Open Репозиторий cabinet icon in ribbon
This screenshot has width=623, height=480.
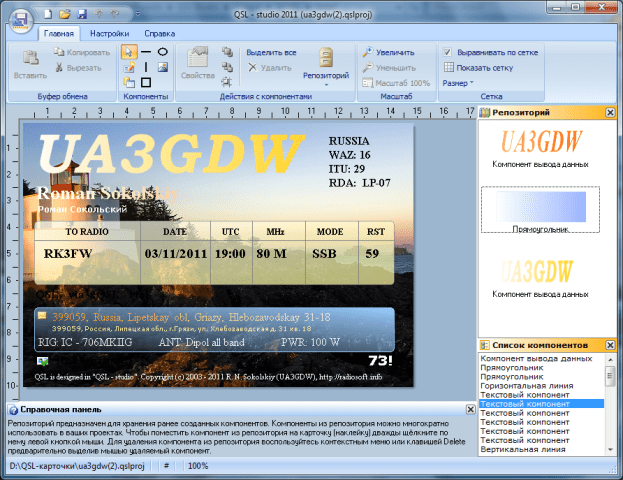326,58
